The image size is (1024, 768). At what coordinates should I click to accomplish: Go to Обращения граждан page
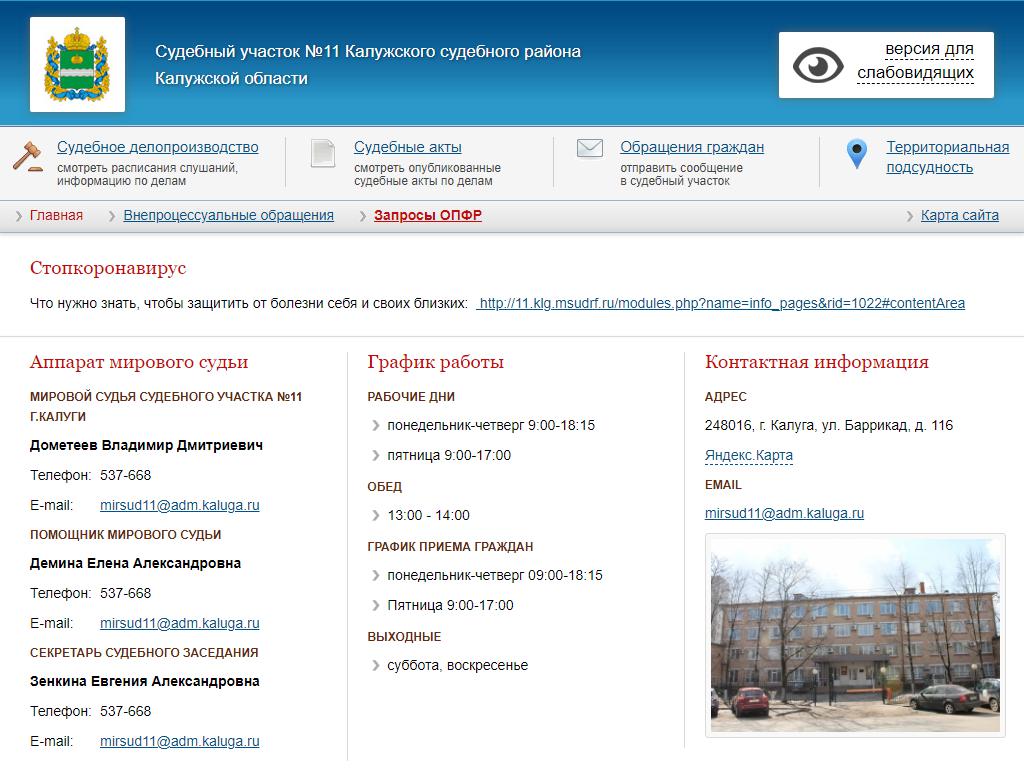coord(691,147)
